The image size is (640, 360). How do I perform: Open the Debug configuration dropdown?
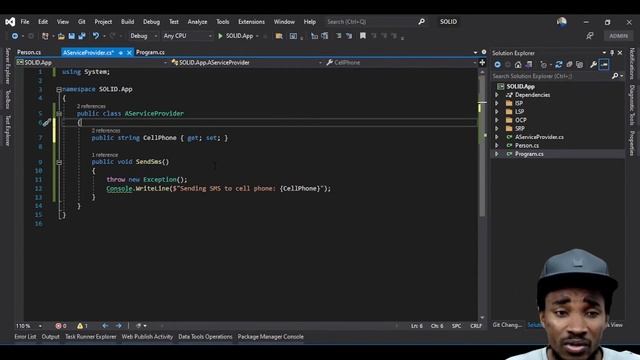click(x=143, y=36)
